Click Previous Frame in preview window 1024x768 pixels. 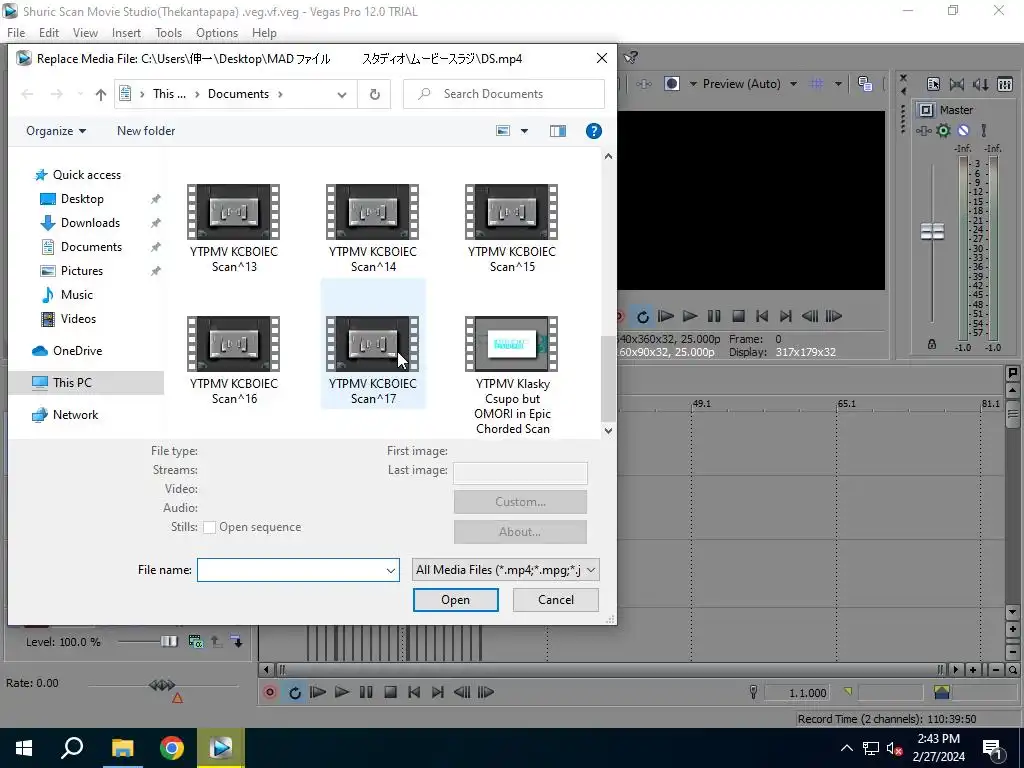pyautogui.click(x=810, y=317)
